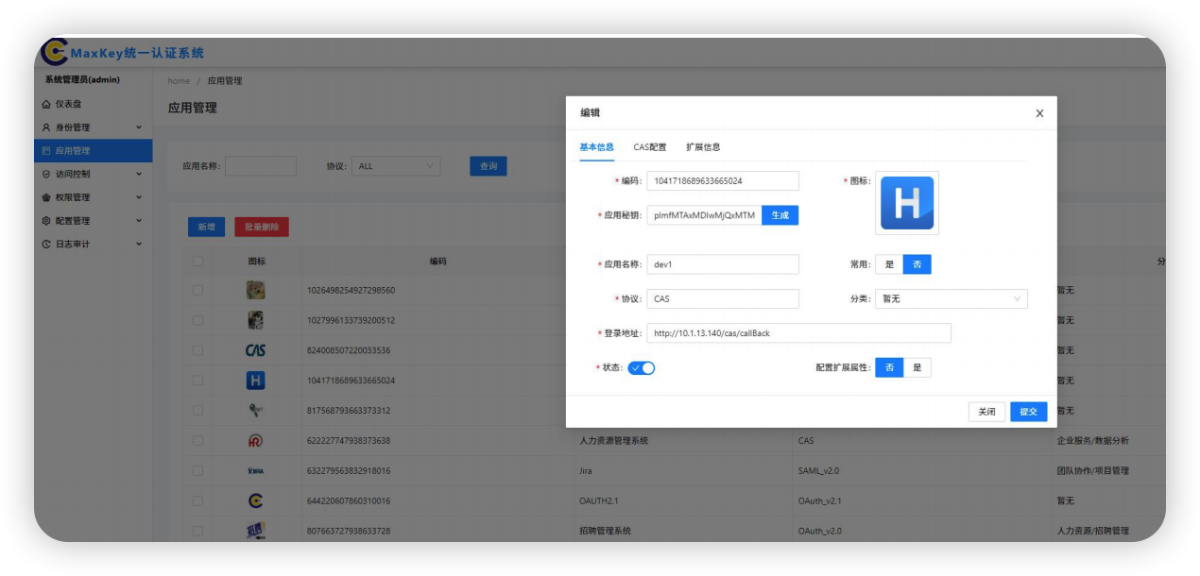Click the OAUTH2.1 app icon in table
This screenshot has height=576, width=1200.
tap(256, 500)
